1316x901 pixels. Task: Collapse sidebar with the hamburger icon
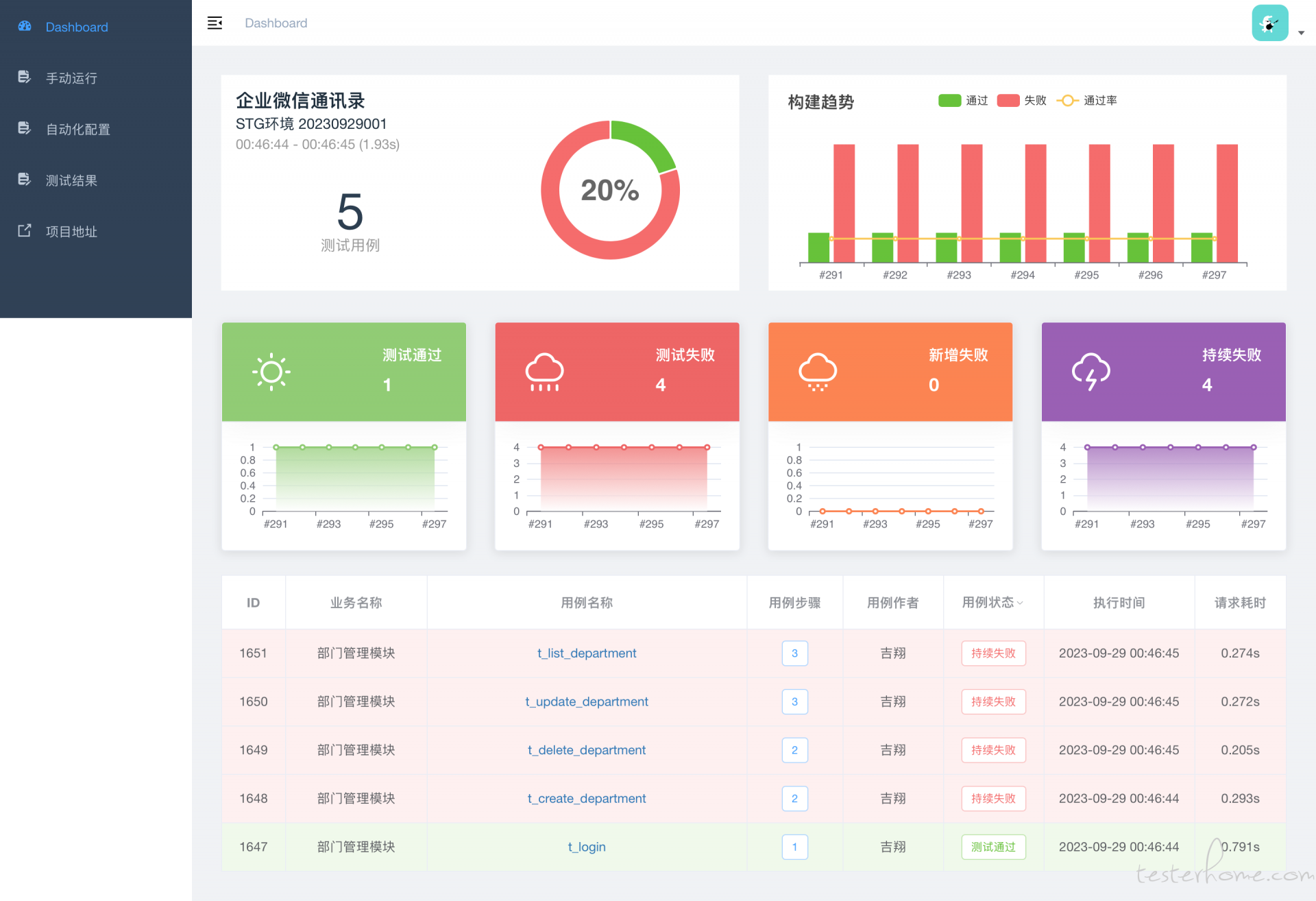coord(215,23)
